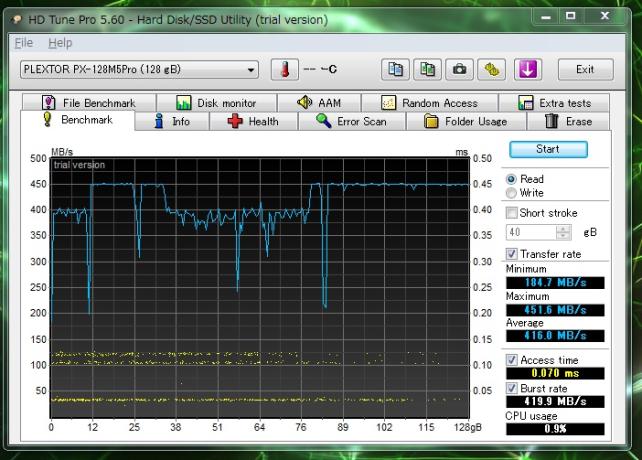Viewport: 642px width, 460px height.
Task: Open the Error Scan magnifier tab
Action: click(x=350, y=121)
